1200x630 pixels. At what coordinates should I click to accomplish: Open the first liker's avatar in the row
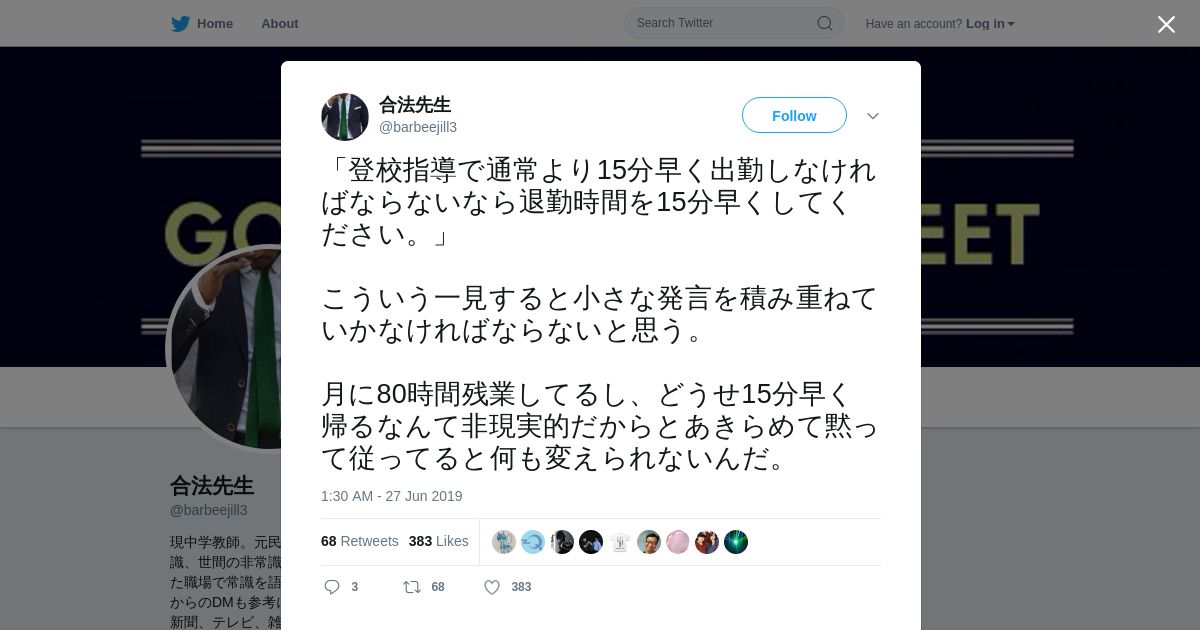click(504, 542)
